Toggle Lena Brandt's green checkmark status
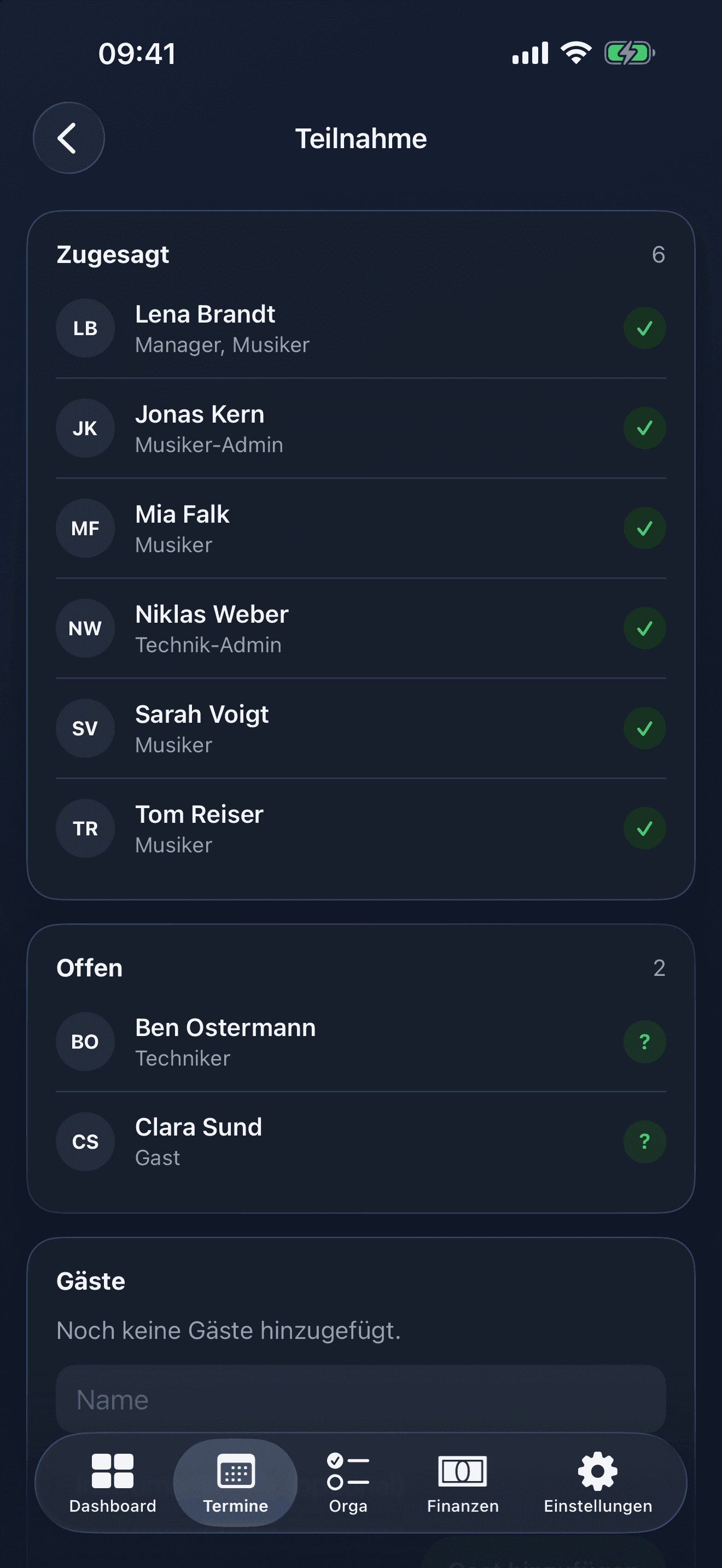The width and height of the screenshot is (722, 1568). 645,328
